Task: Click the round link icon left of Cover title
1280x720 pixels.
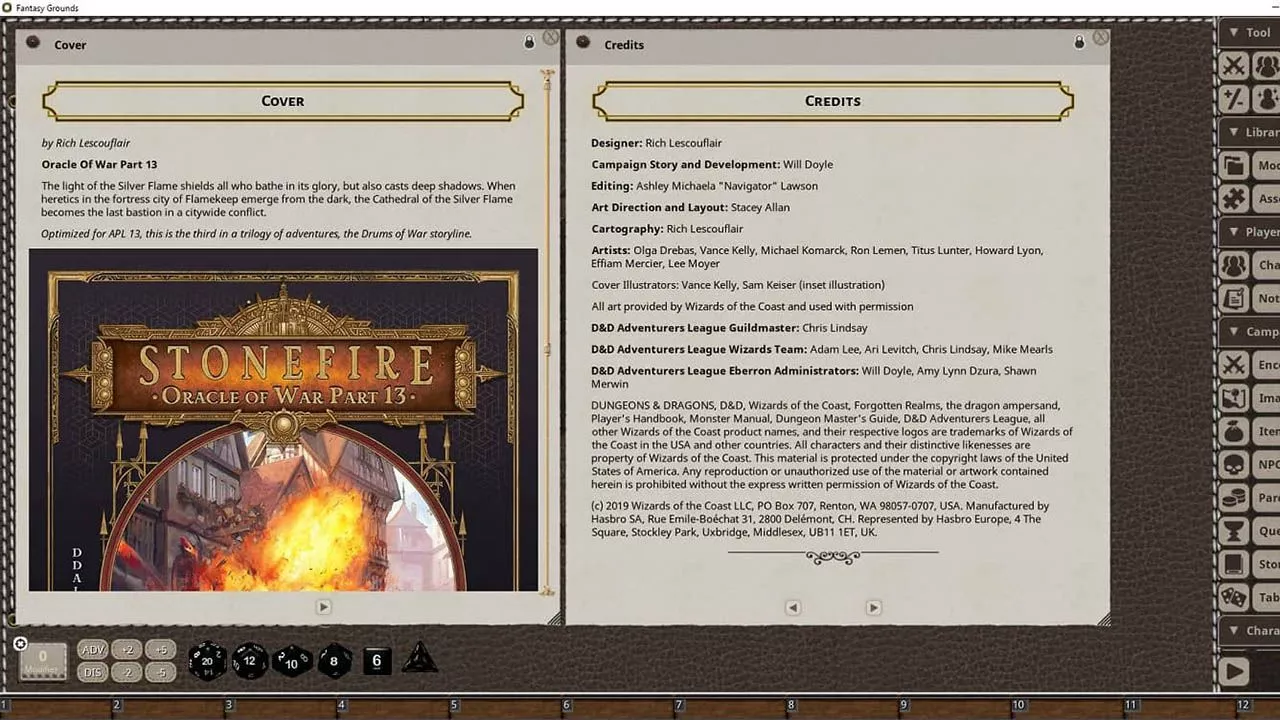Action: pyautogui.click(x=33, y=43)
